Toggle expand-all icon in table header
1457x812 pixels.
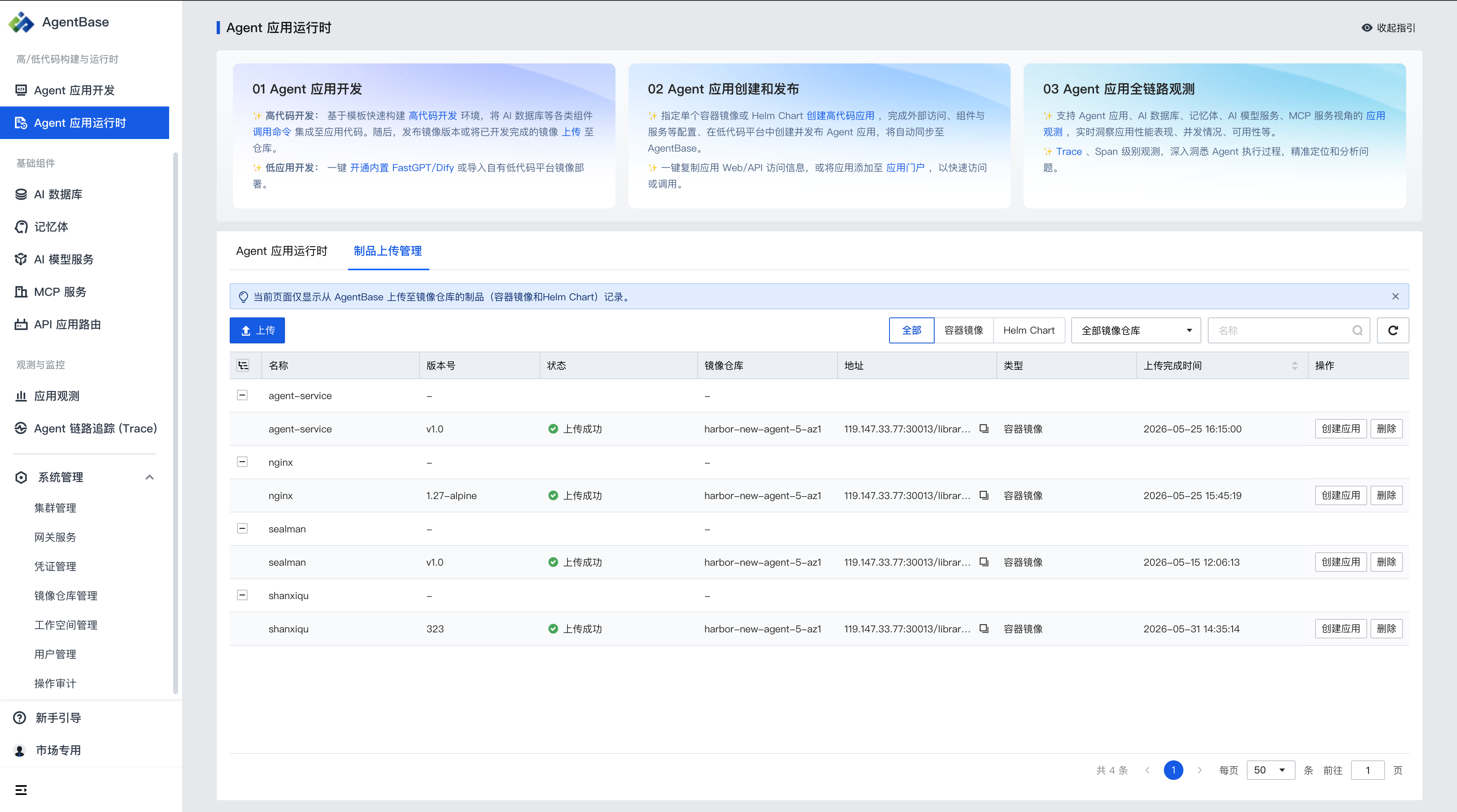point(243,365)
